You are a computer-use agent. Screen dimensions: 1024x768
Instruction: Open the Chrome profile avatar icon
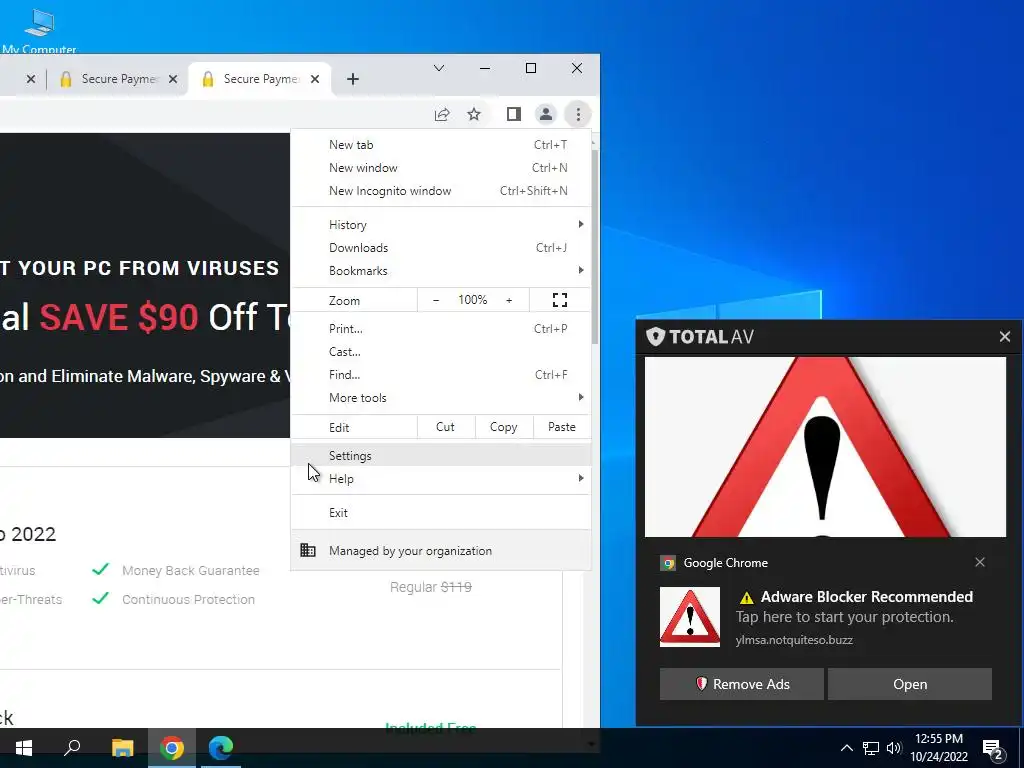pyautogui.click(x=545, y=114)
